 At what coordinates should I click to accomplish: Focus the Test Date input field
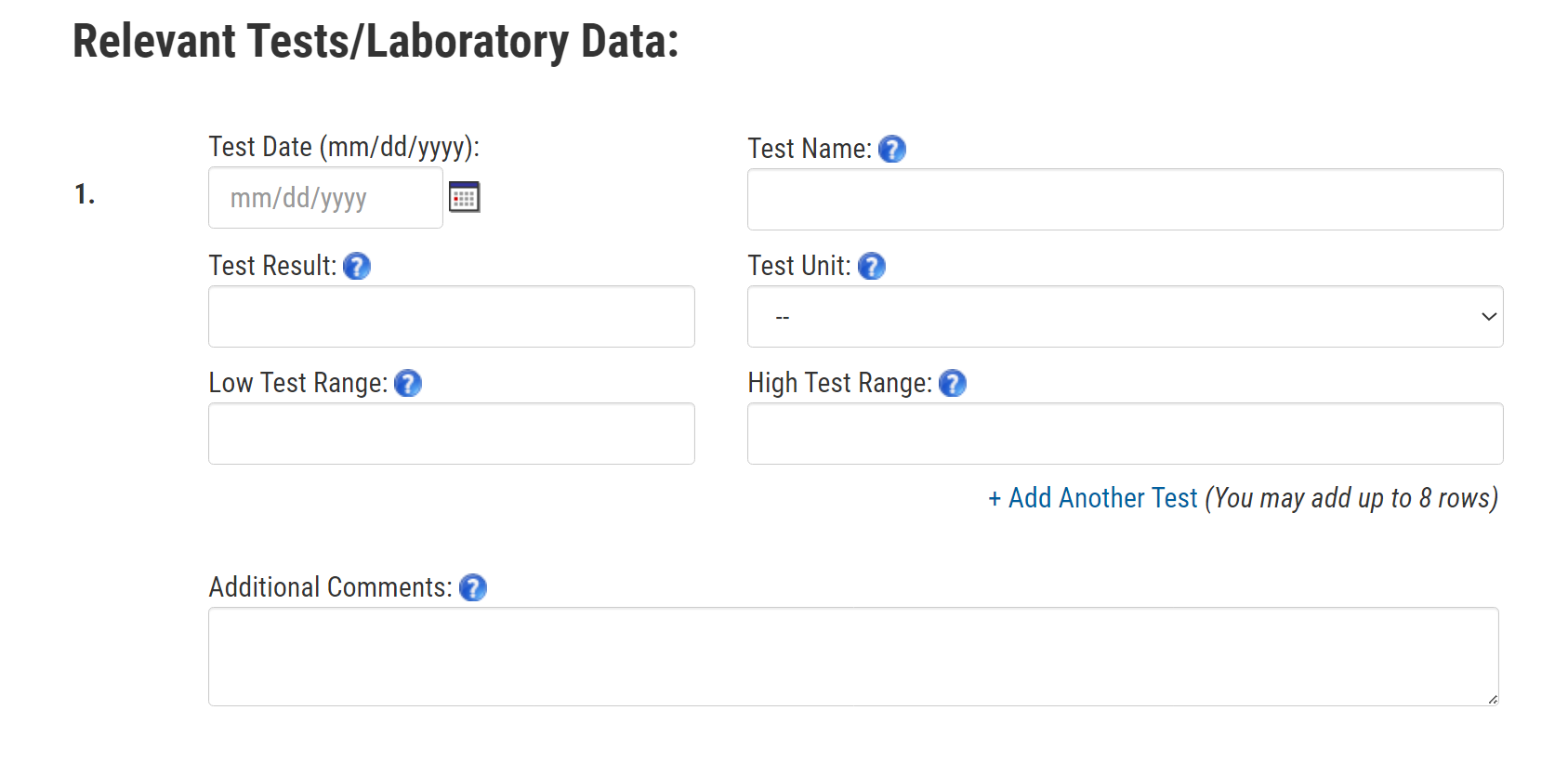click(x=325, y=198)
